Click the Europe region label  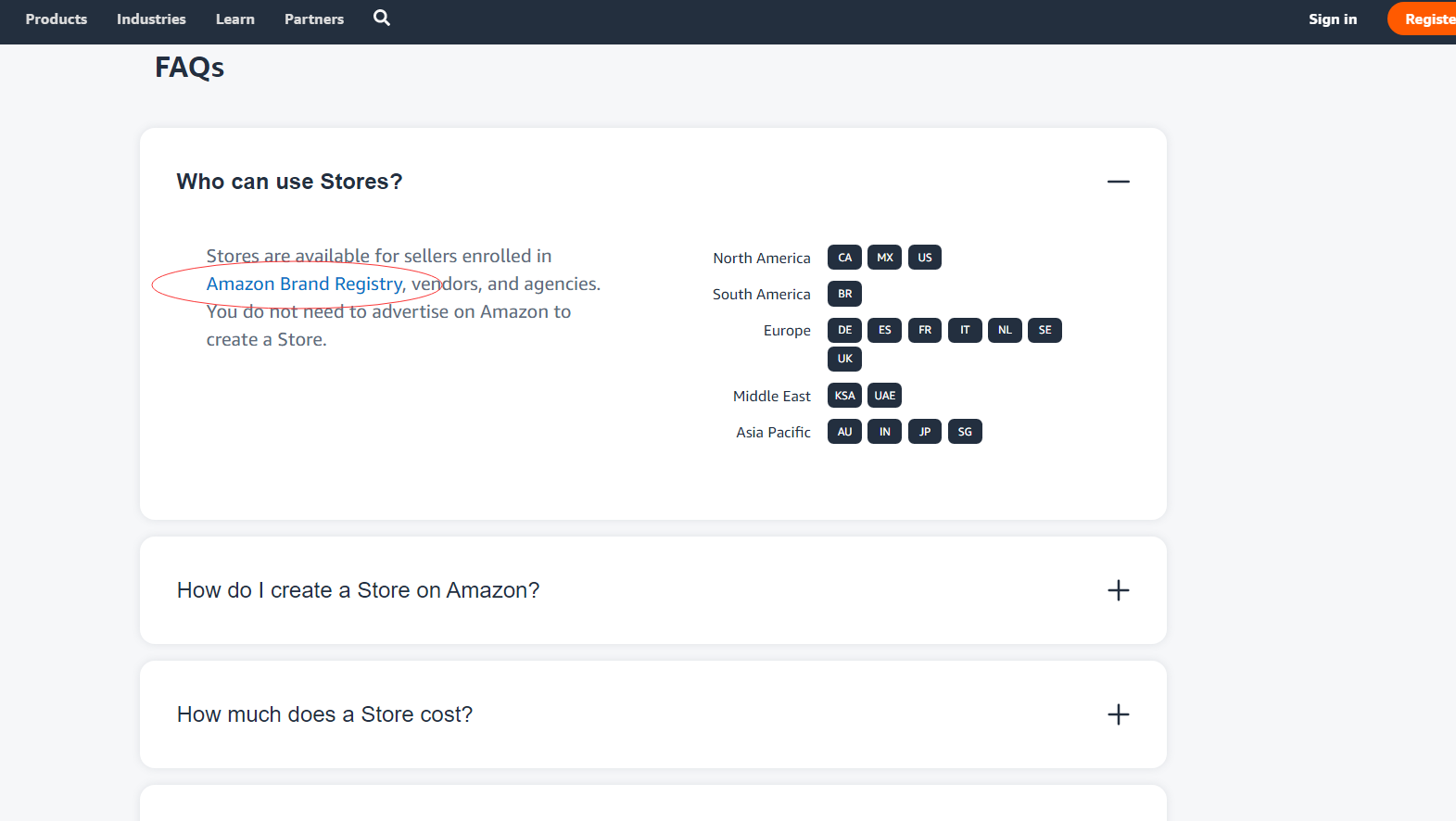click(787, 331)
